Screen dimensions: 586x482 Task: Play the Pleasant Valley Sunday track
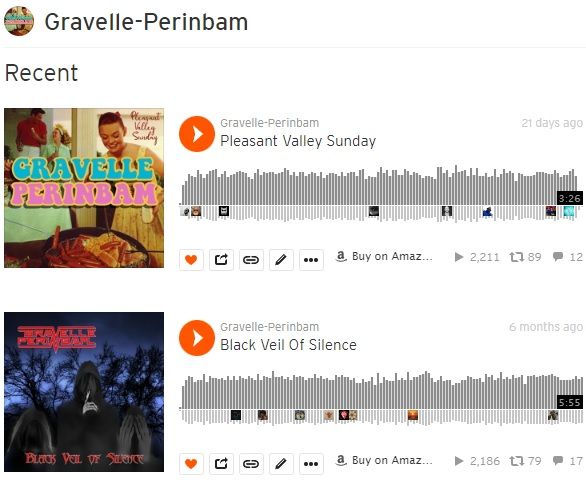pos(197,134)
